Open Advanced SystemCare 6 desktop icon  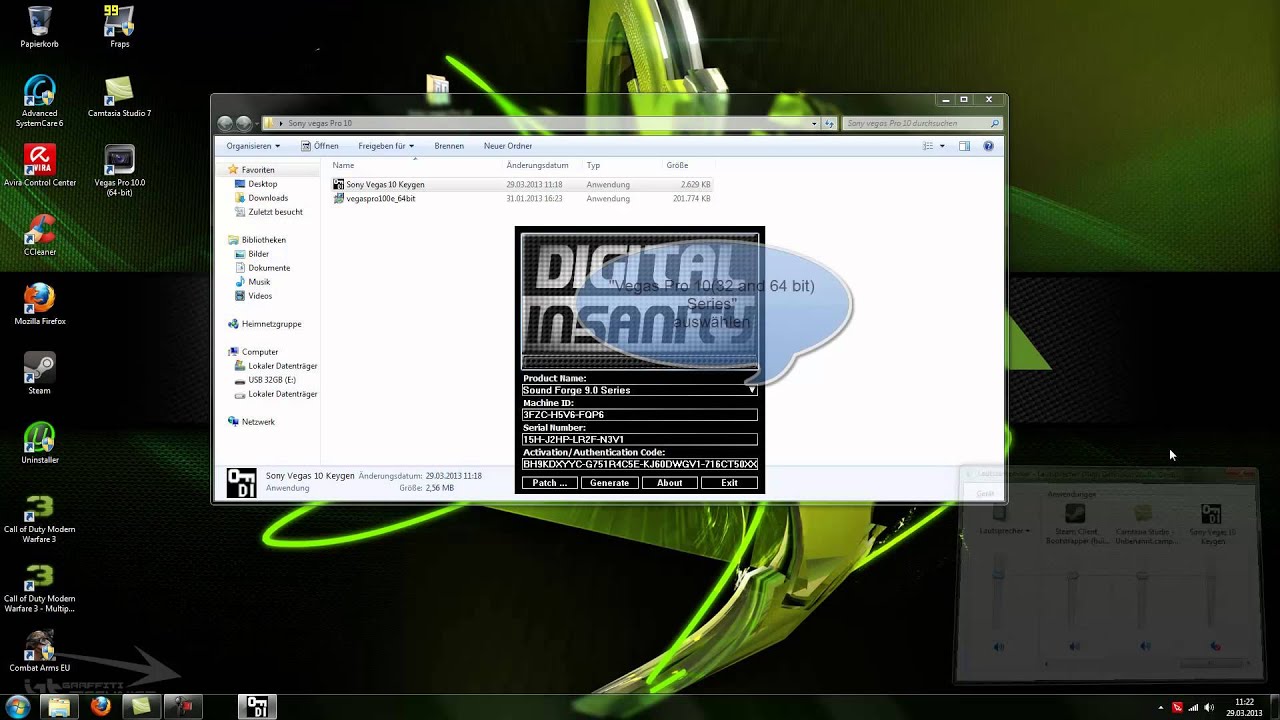40,101
